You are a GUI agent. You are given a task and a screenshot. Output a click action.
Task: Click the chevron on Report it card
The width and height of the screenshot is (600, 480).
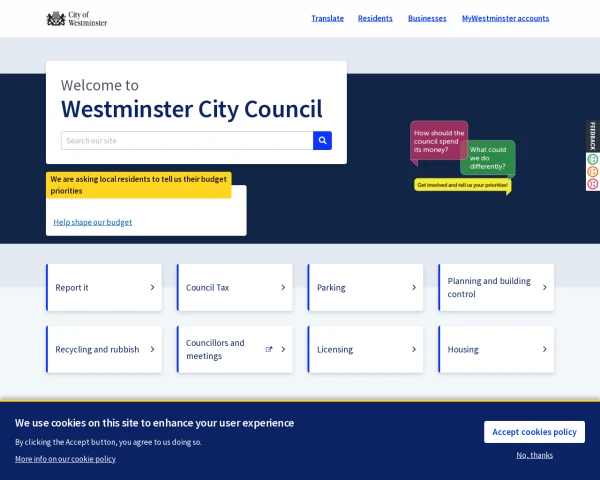tap(152, 287)
